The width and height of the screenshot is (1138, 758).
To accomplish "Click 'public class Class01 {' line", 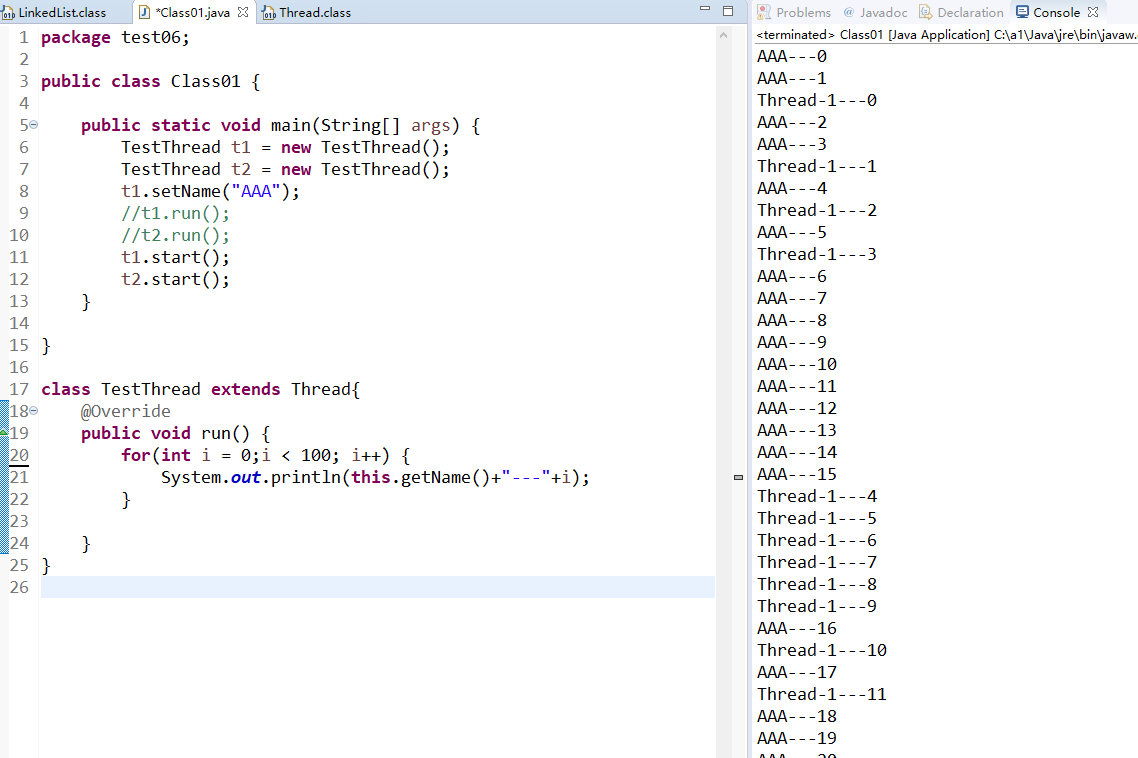I will [150, 81].
